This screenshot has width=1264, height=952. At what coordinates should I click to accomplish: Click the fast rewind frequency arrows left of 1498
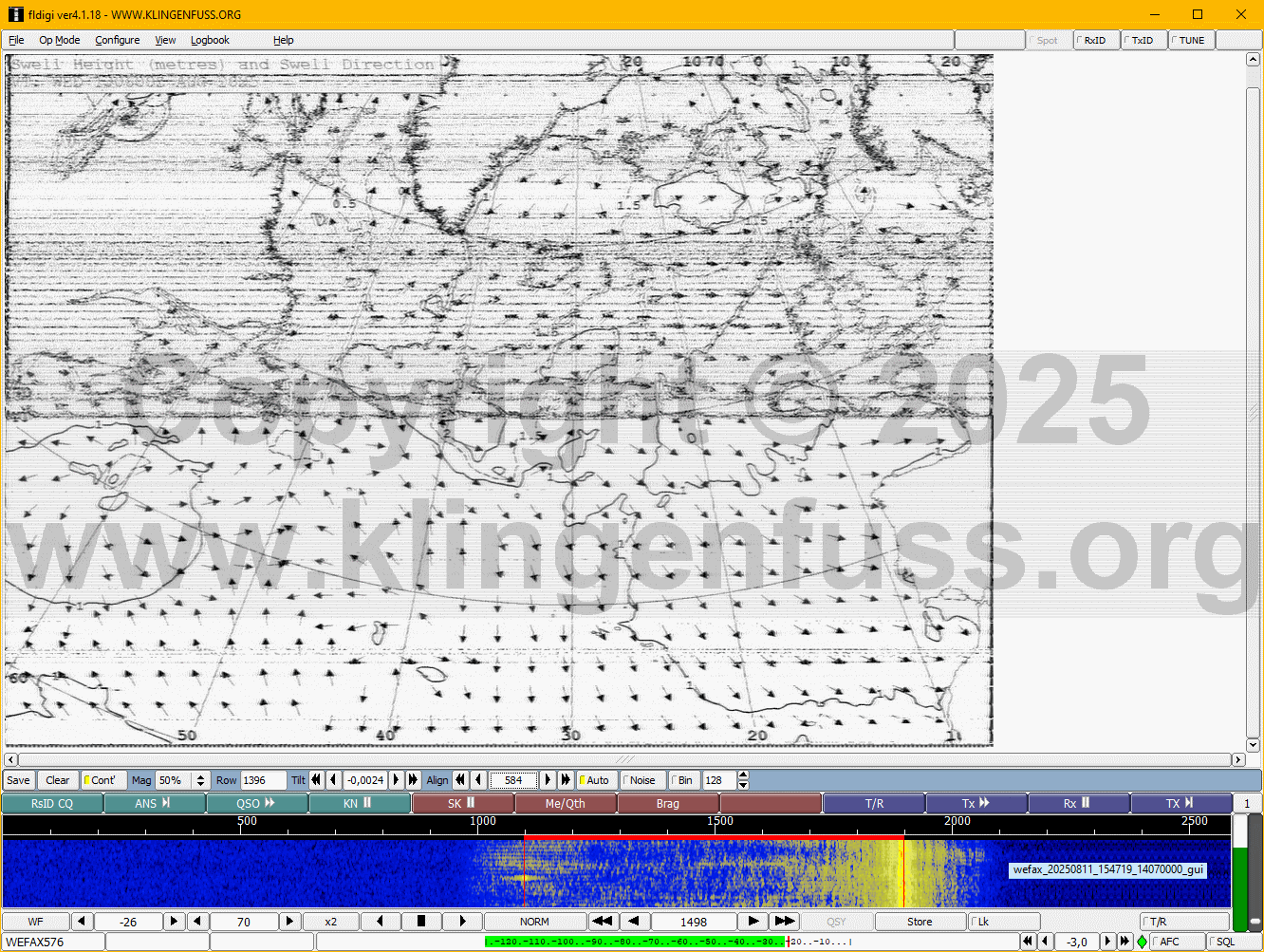pyautogui.click(x=602, y=922)
